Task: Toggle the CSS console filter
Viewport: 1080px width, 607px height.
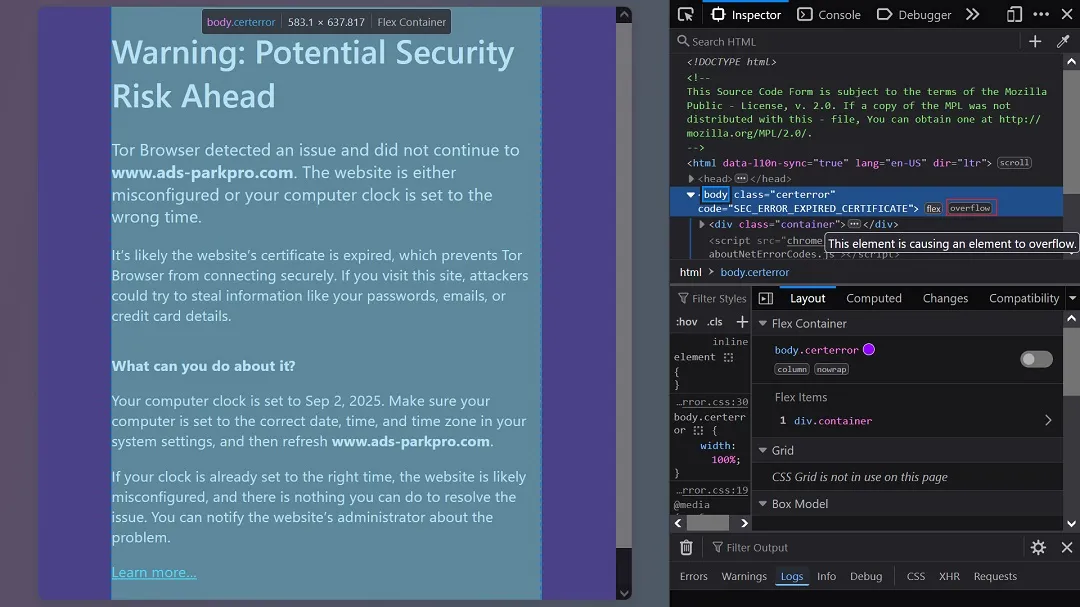Action: coord(915,576)
